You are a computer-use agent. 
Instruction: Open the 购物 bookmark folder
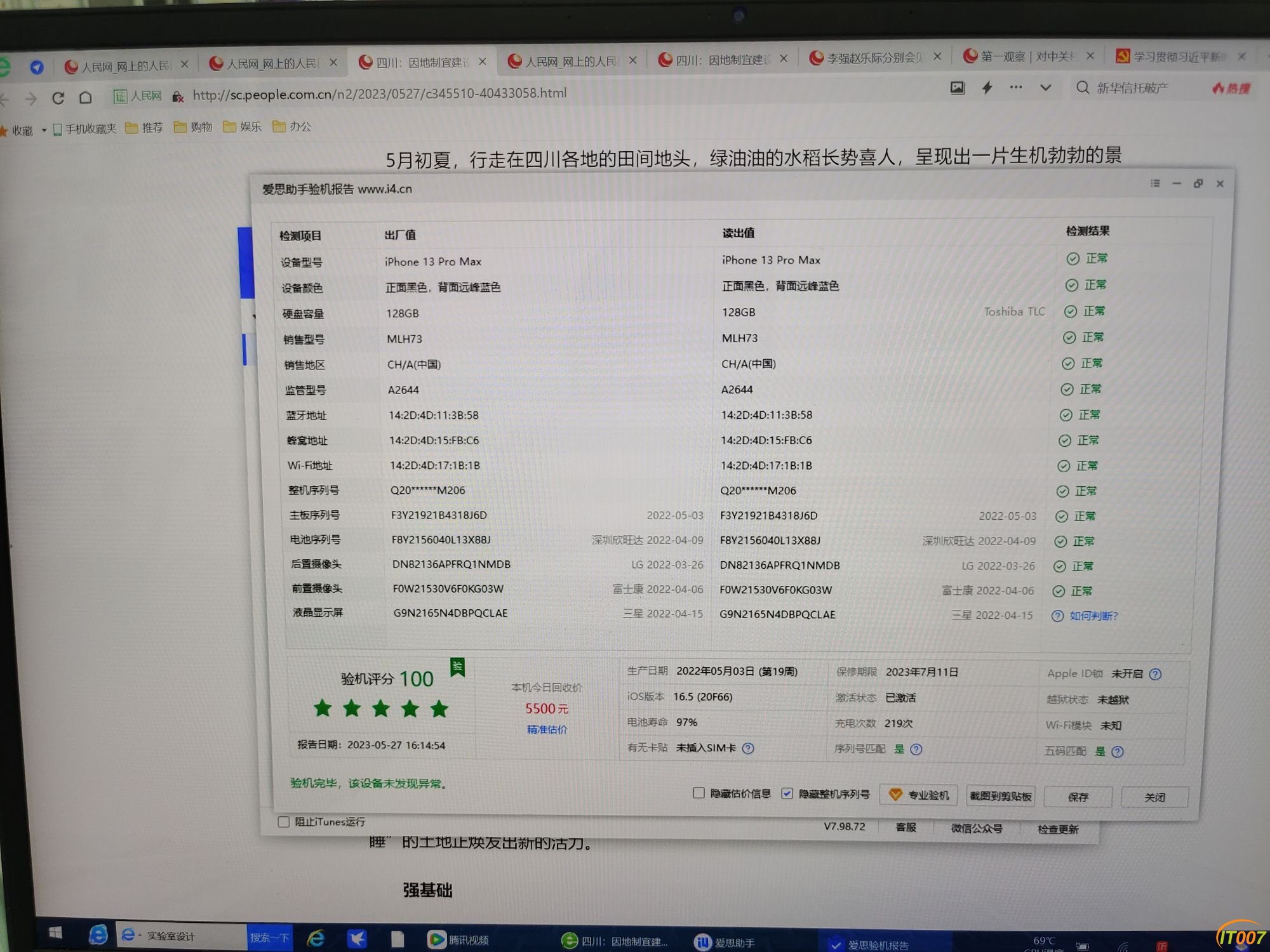tap(193, 127)
